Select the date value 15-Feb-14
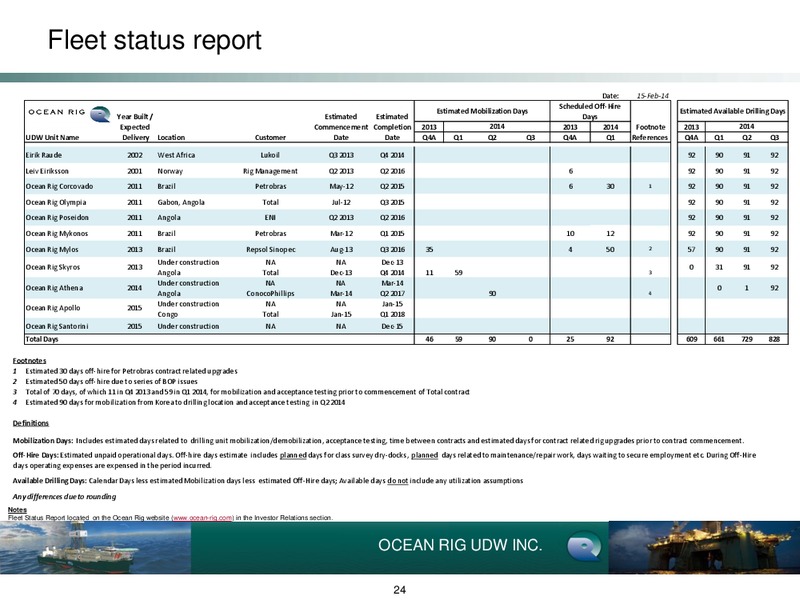The image size is (800, 600). [x=653, y=95]
